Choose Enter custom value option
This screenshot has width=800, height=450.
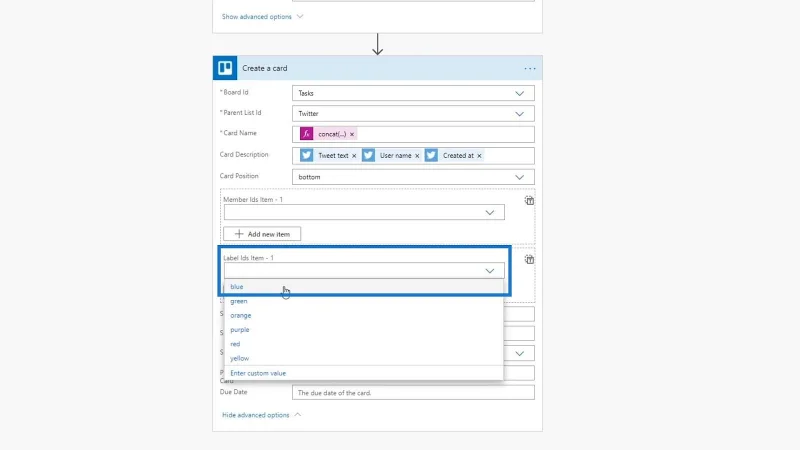(x=364, y=373)
